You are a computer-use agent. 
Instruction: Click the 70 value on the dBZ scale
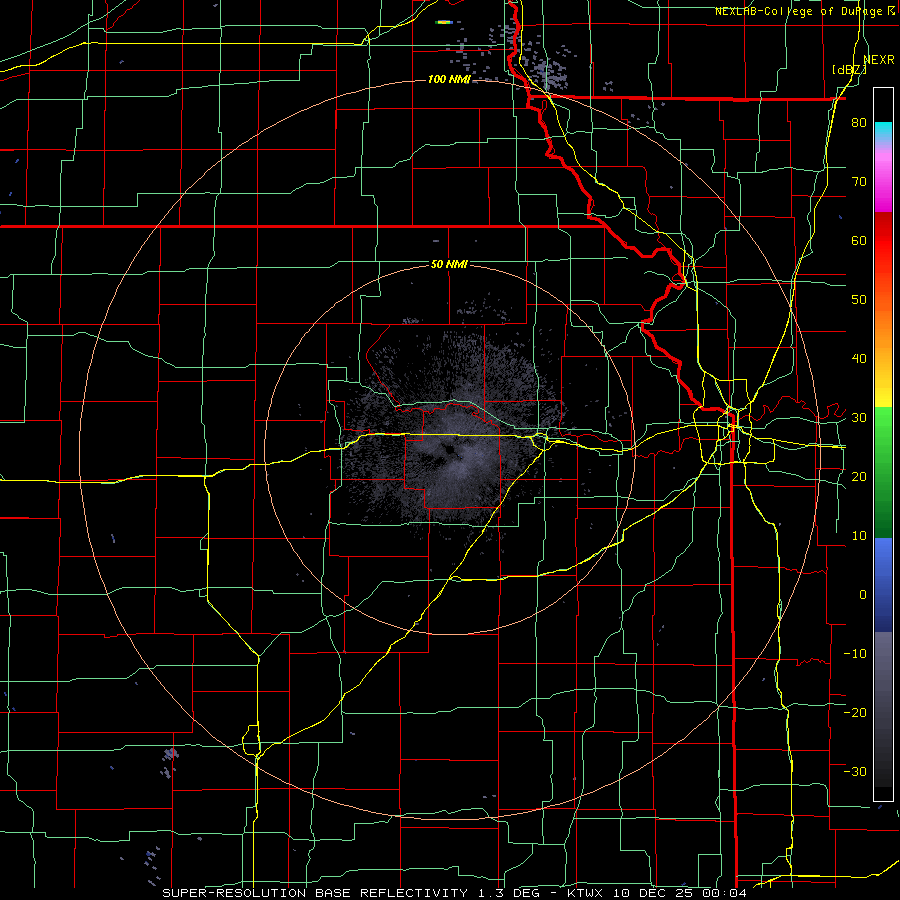point(859,181)
